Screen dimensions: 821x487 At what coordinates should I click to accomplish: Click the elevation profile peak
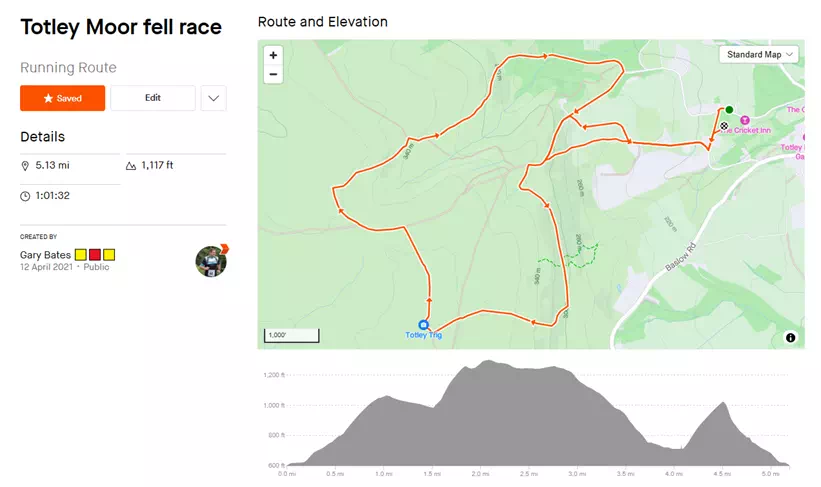[487, 363]
